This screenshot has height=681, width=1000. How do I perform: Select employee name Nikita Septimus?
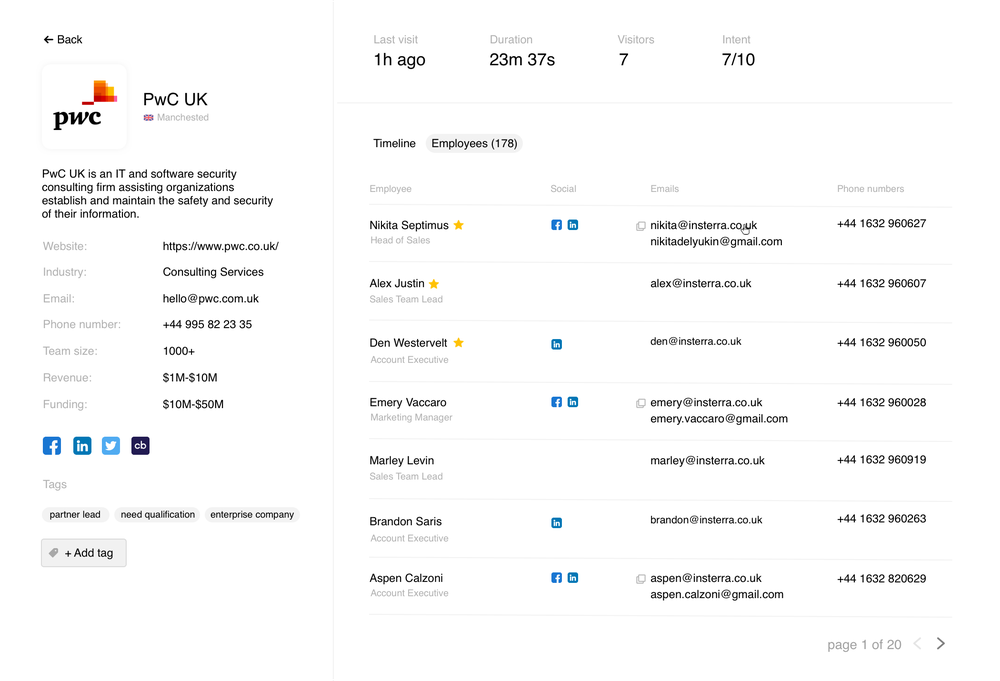(x=409, y=225)
